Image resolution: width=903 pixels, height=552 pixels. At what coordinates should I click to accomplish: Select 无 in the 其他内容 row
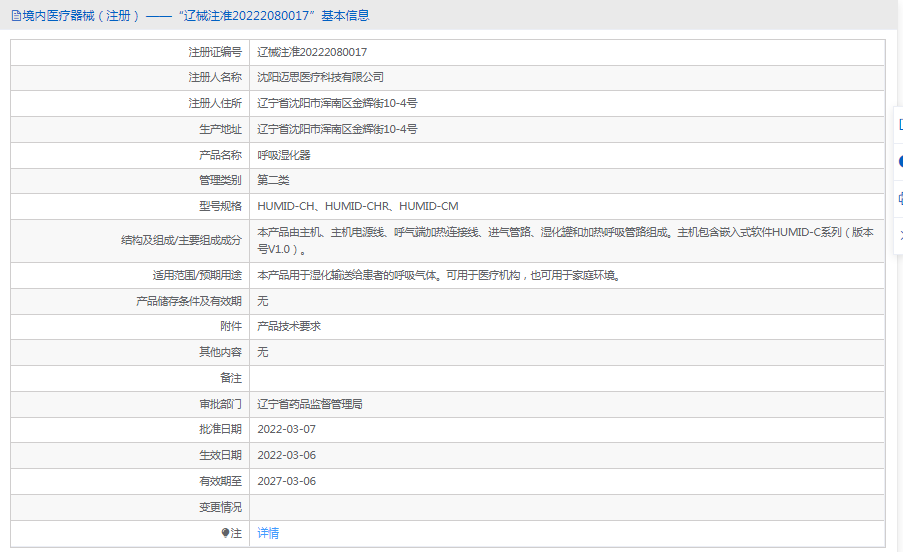263,352
